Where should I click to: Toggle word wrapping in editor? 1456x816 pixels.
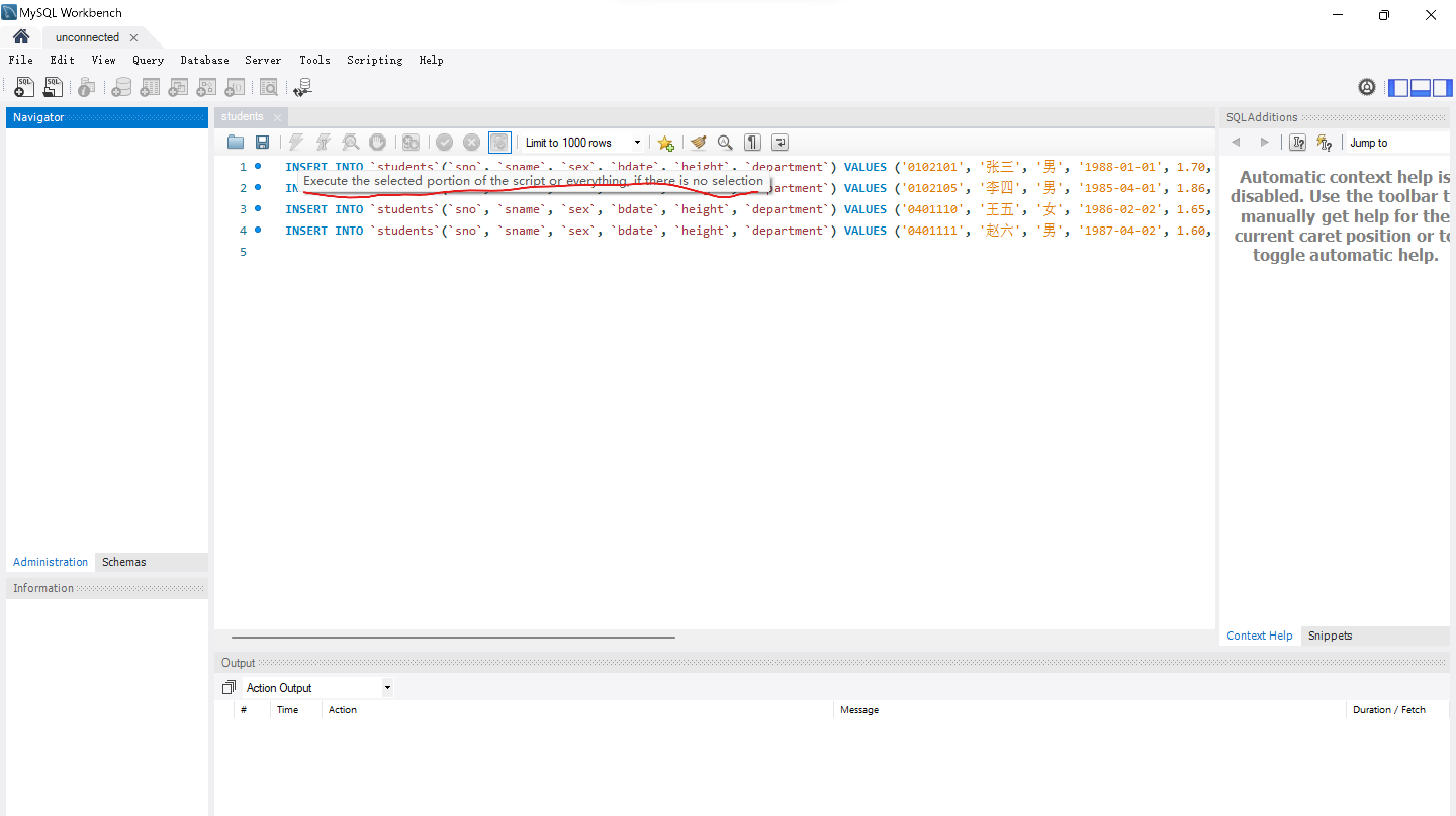780,143
